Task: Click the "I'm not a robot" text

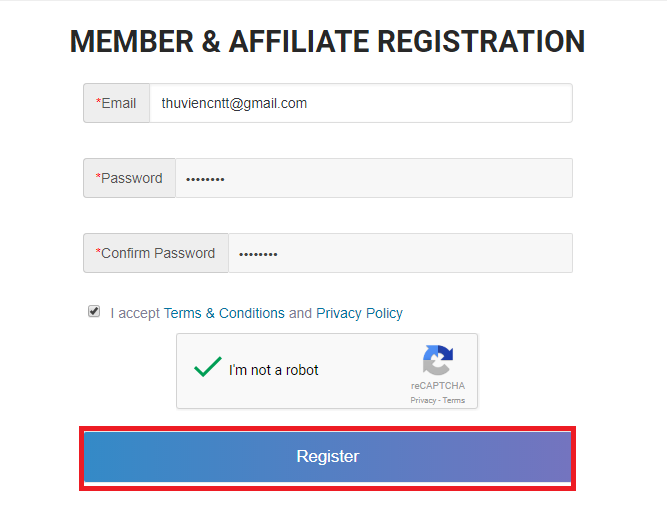Action: click(x=274, y=370)
